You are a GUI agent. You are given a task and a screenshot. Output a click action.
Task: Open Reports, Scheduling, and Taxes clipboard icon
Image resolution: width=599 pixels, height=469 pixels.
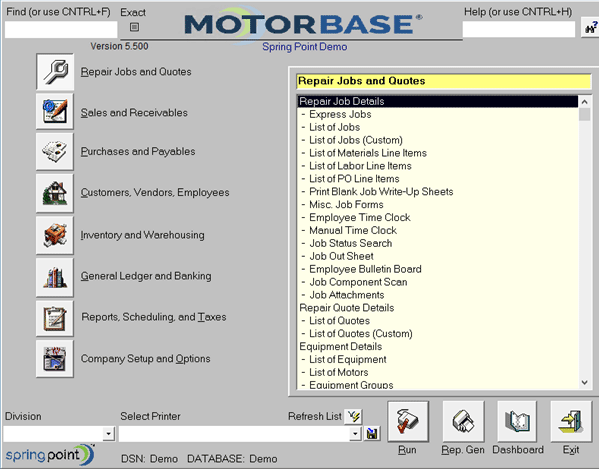55,319
